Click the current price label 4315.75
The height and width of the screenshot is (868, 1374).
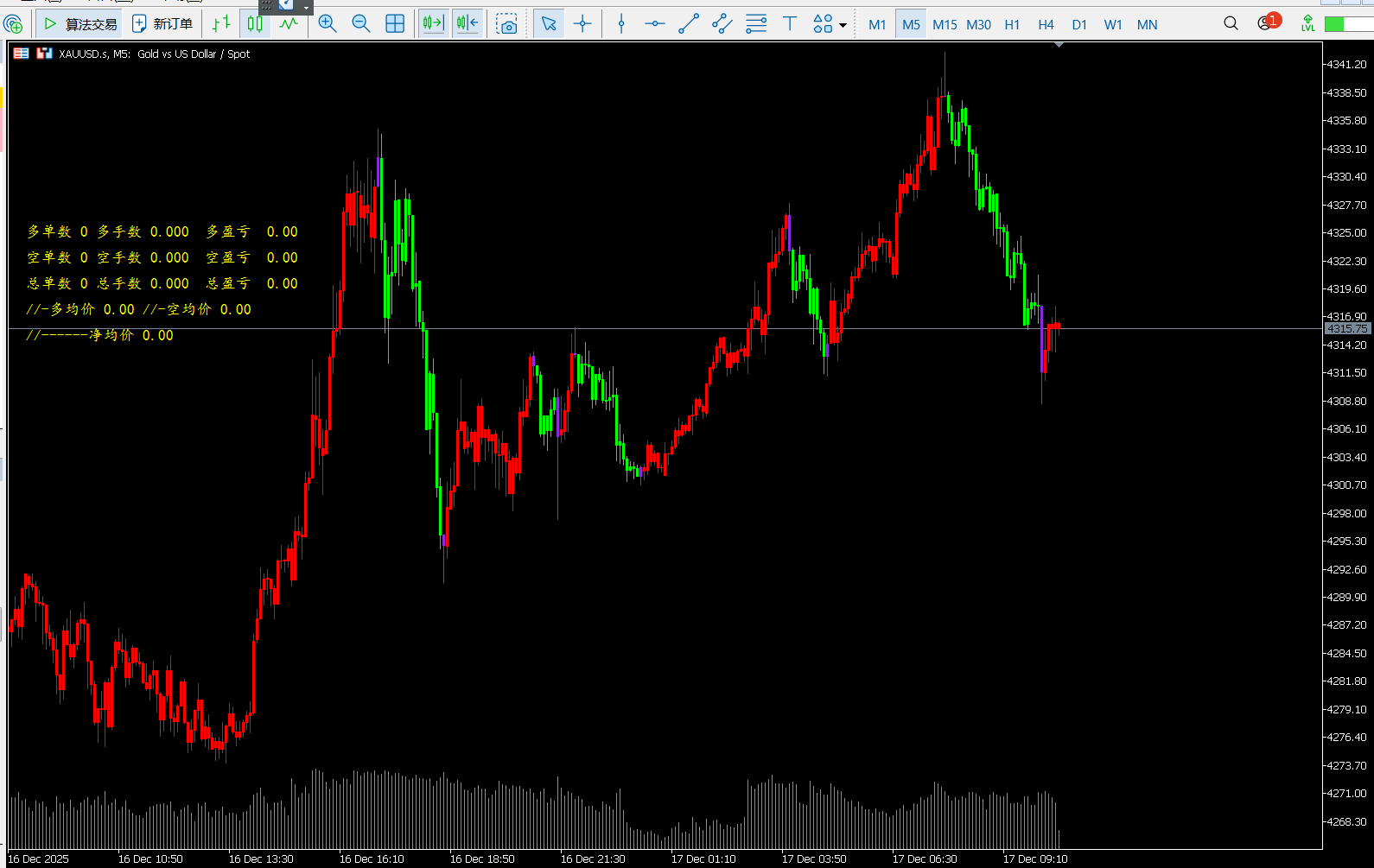[1347, 329]
